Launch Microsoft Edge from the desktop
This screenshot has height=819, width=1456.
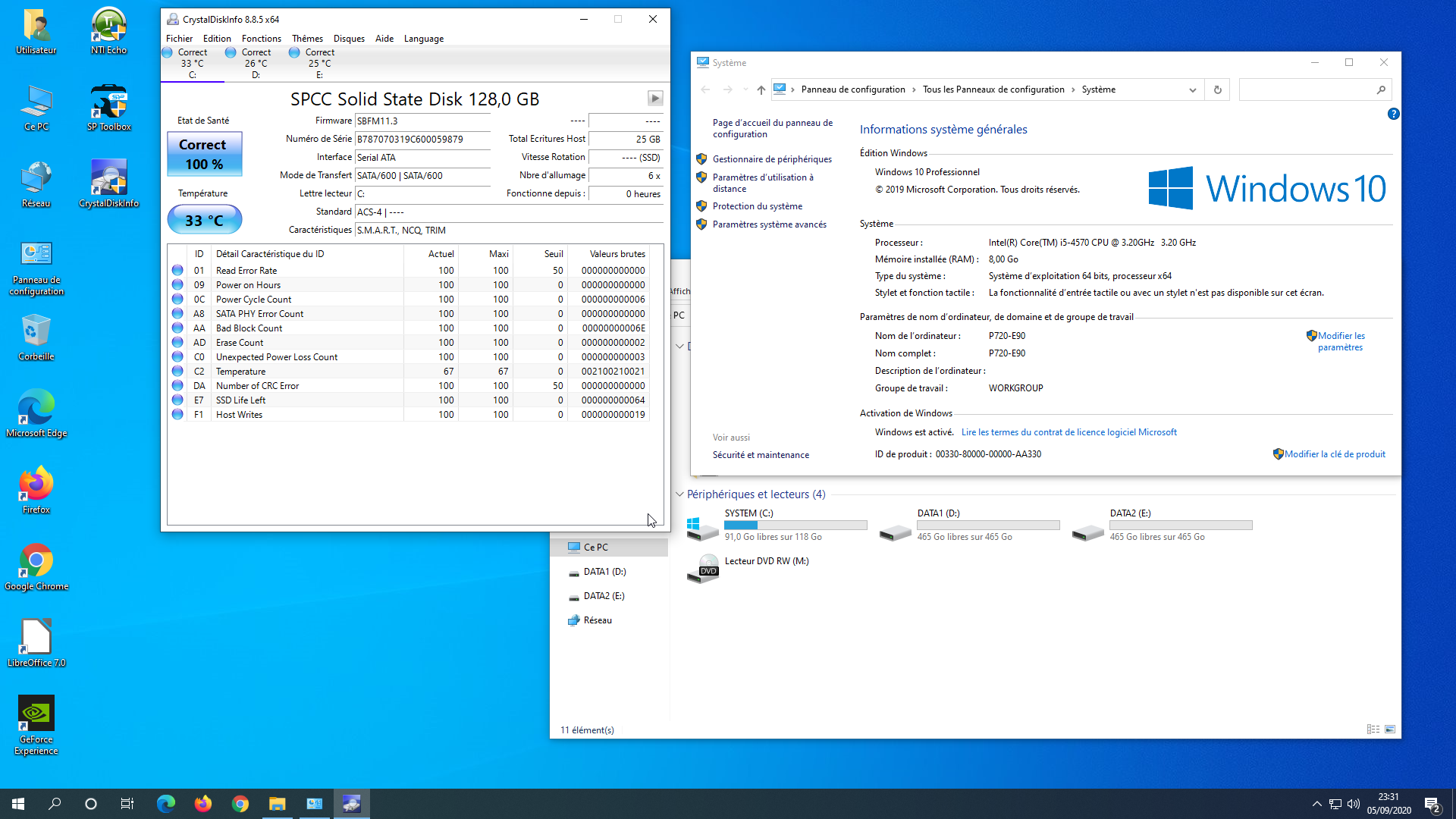point(36,414)
